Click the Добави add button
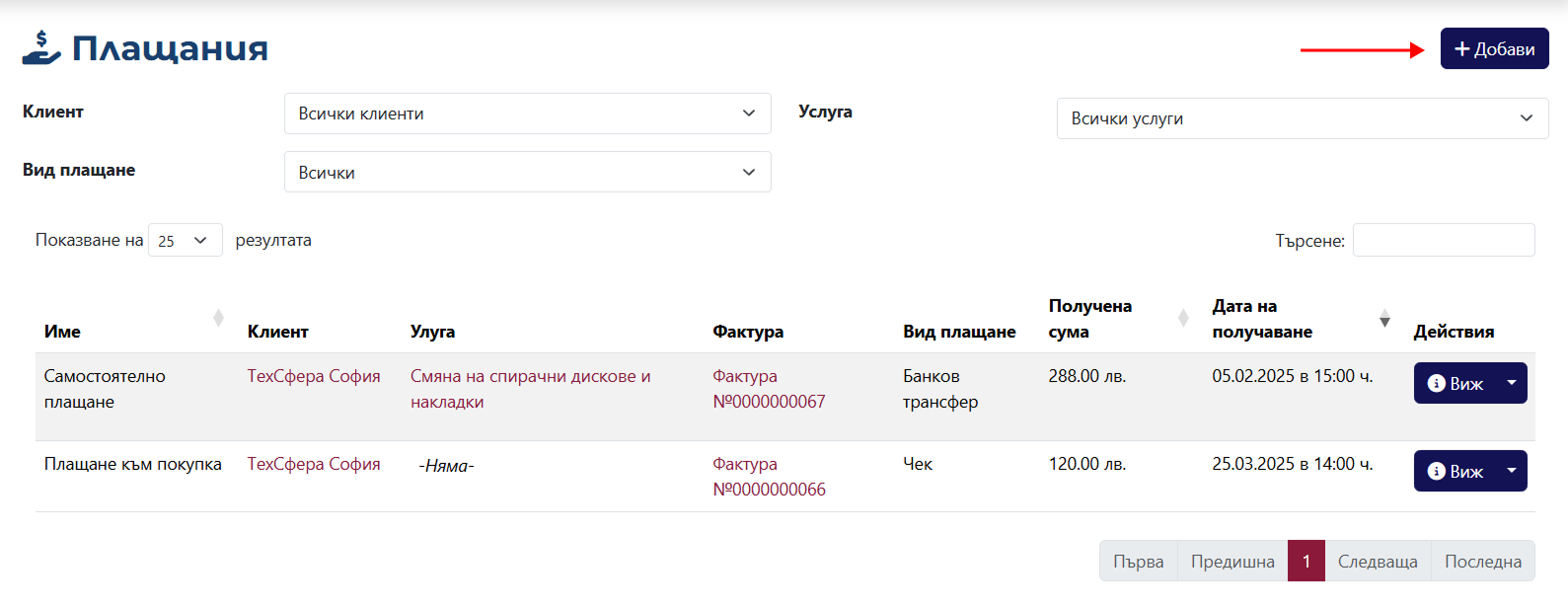The width and height of the screenshot is (1568, 608). (1494, 48)
